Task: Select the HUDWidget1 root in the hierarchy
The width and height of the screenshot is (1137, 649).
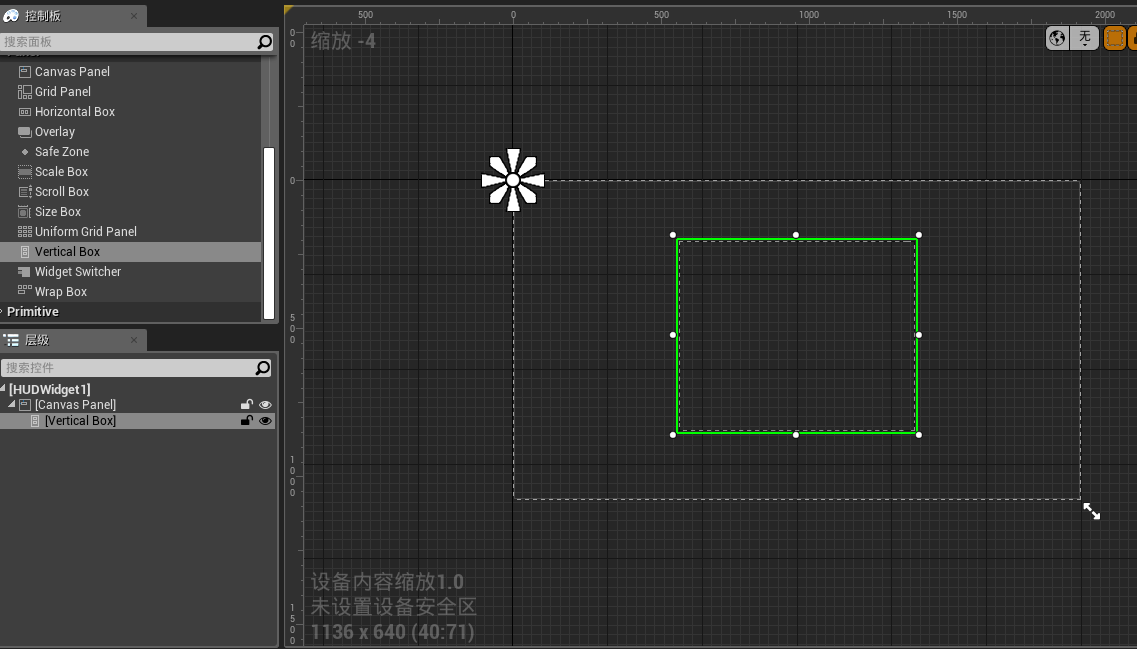Action: click(48, 389)
